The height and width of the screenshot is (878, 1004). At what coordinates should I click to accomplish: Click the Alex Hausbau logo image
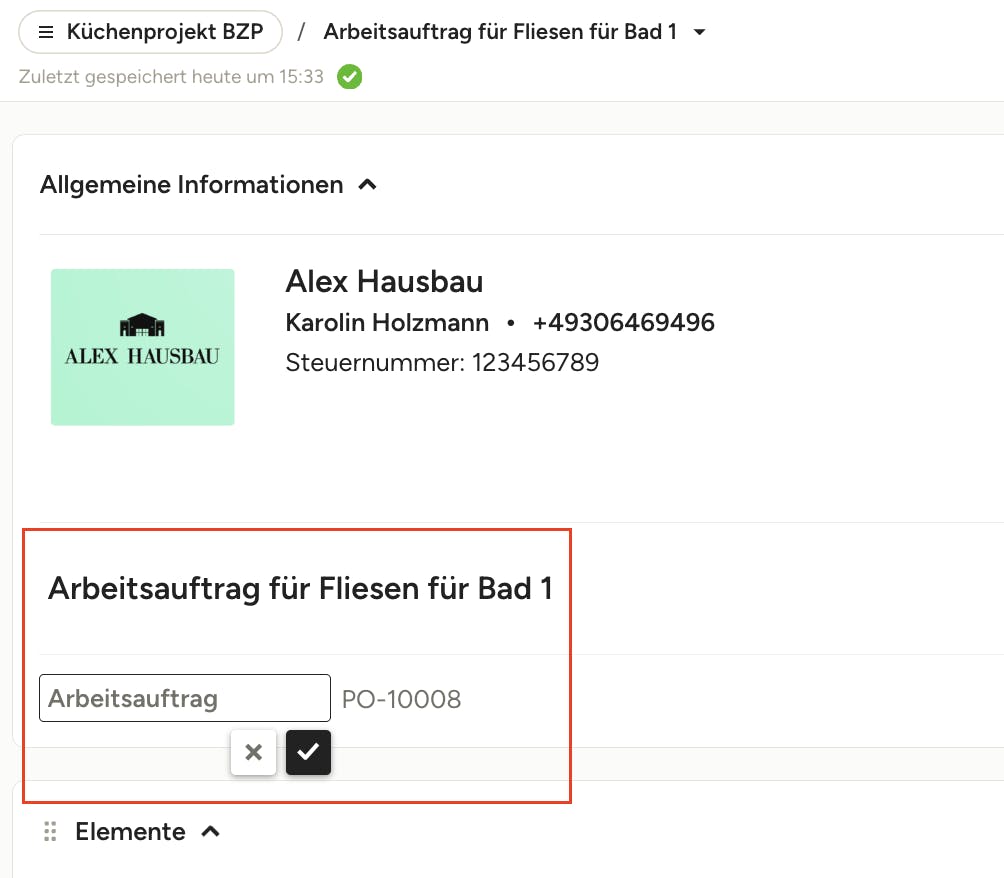coord(143,347)
